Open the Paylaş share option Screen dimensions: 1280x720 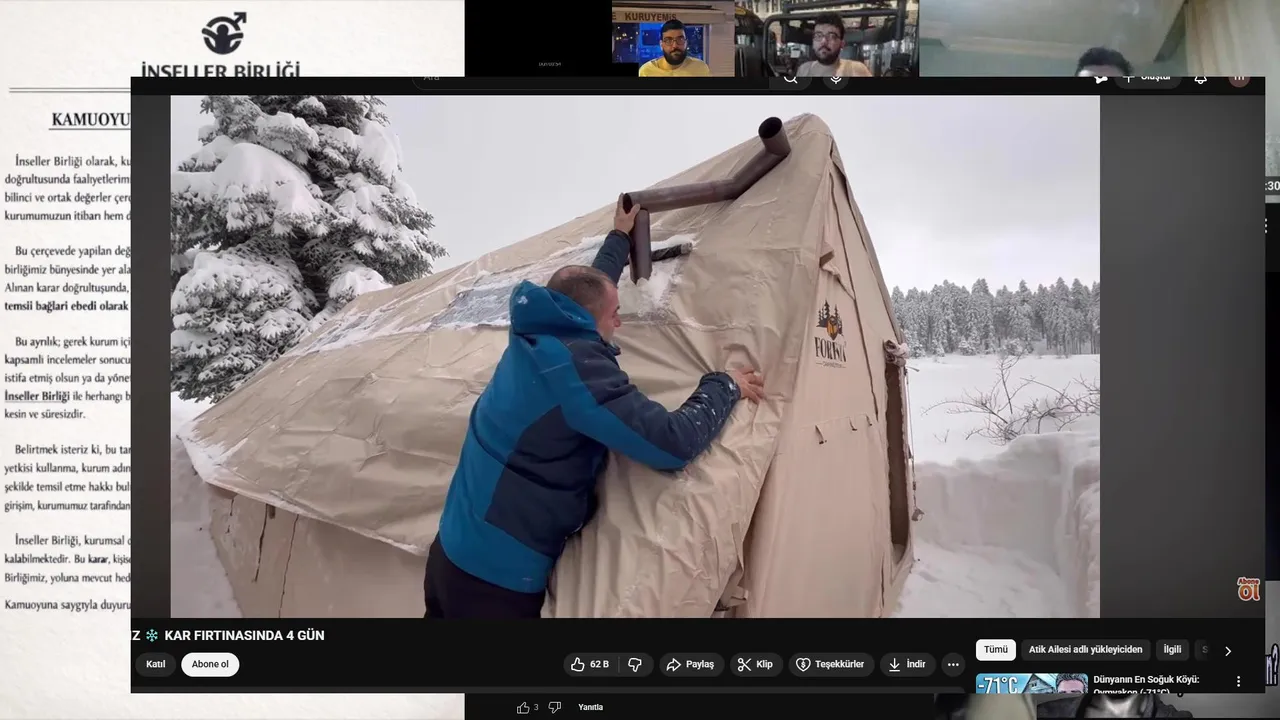(690, 664)
